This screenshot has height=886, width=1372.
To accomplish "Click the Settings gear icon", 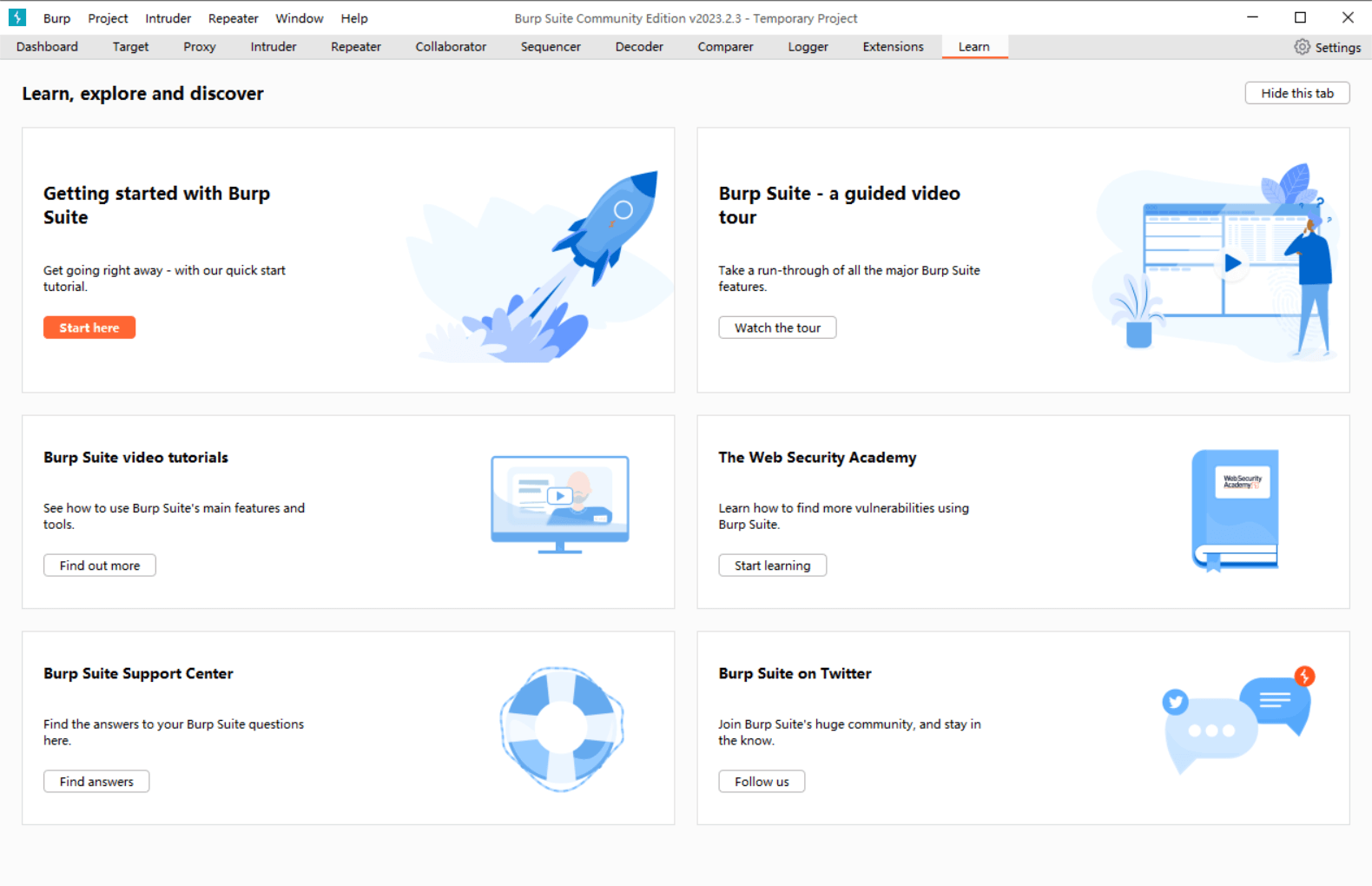I will click(x=1302, y=47).
